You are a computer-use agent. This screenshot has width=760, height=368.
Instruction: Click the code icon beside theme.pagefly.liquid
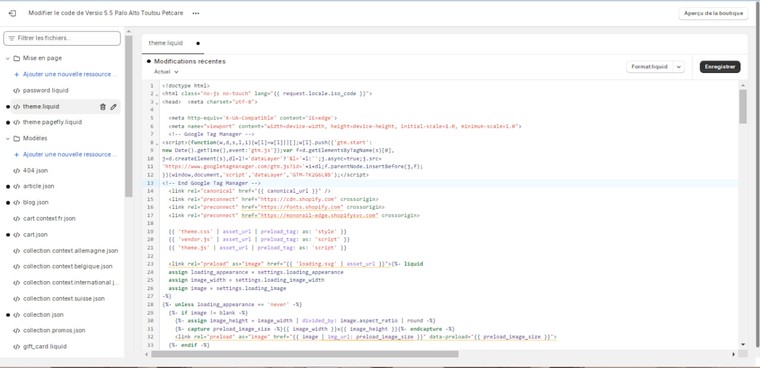pos(16,123)
